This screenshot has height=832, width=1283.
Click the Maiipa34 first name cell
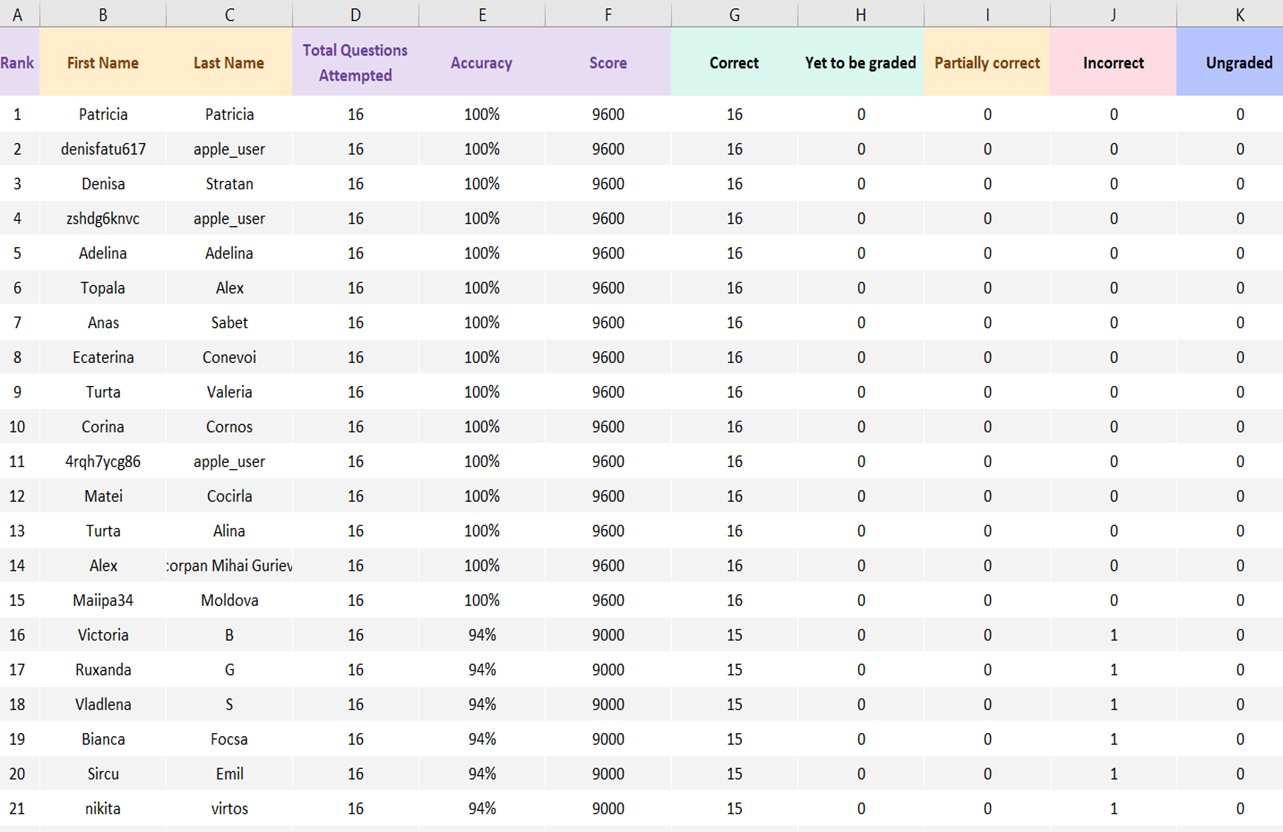(103, 600)
